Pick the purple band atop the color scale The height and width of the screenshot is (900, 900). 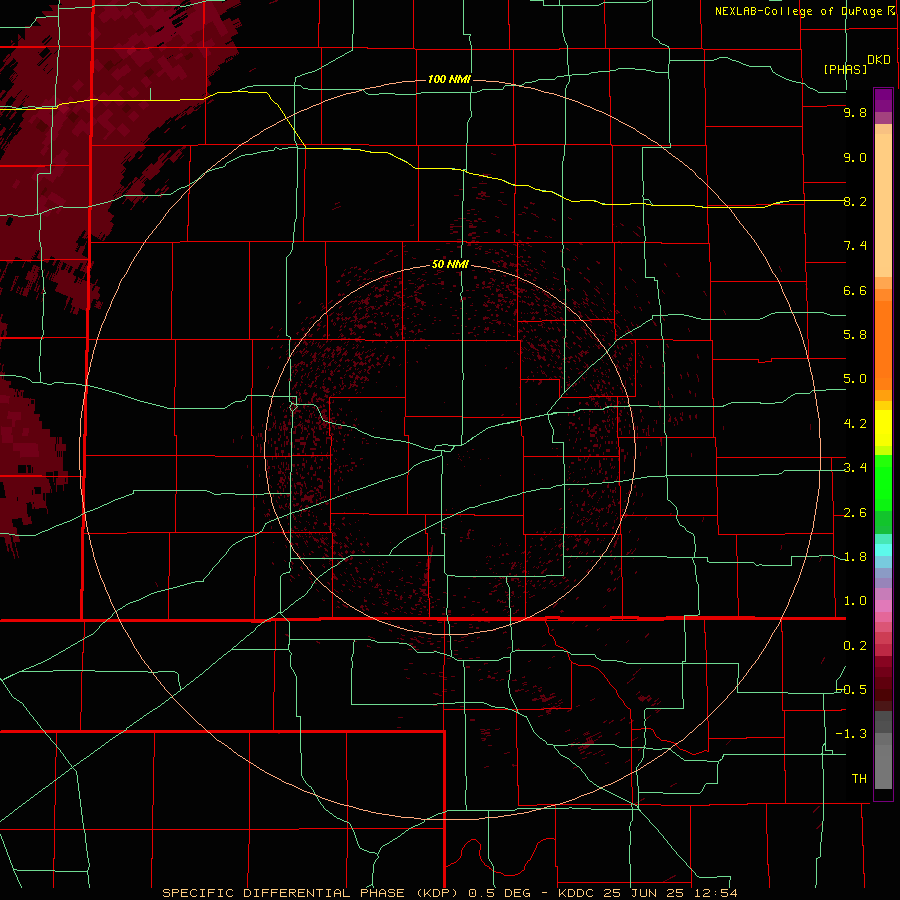[x=883, y=100]
